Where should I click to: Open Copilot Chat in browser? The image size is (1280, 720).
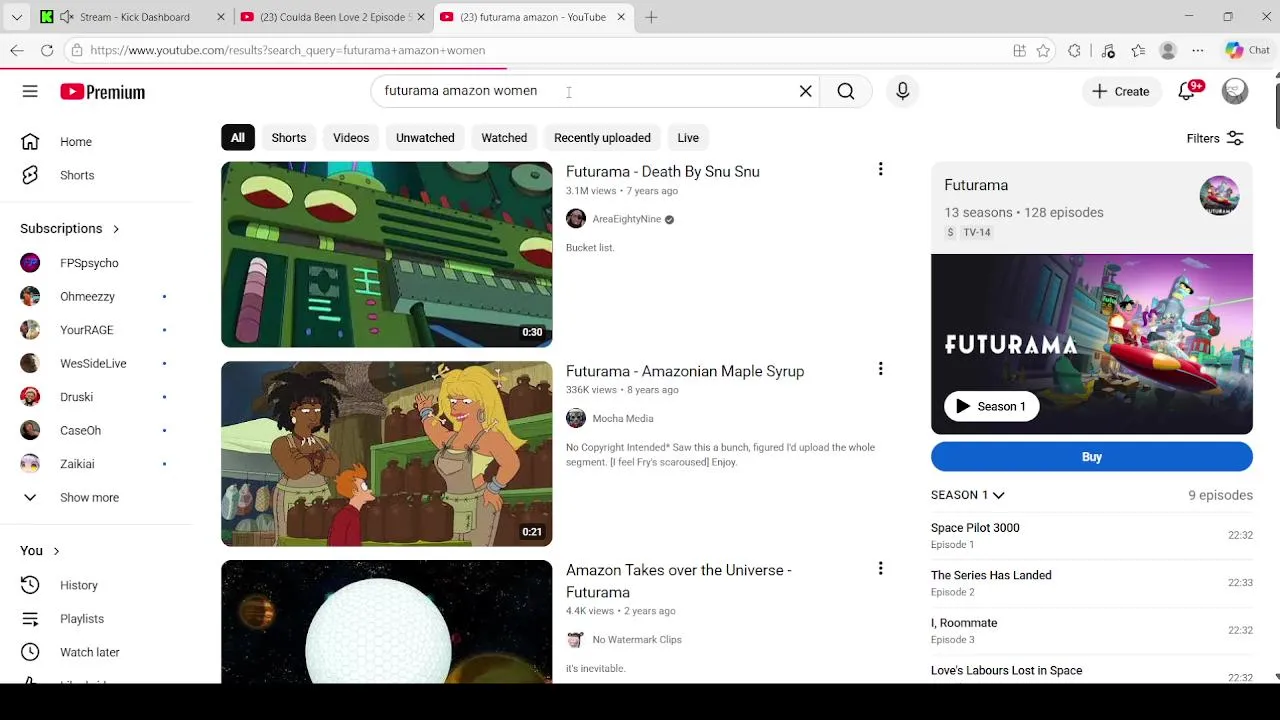click(1247, 50)
